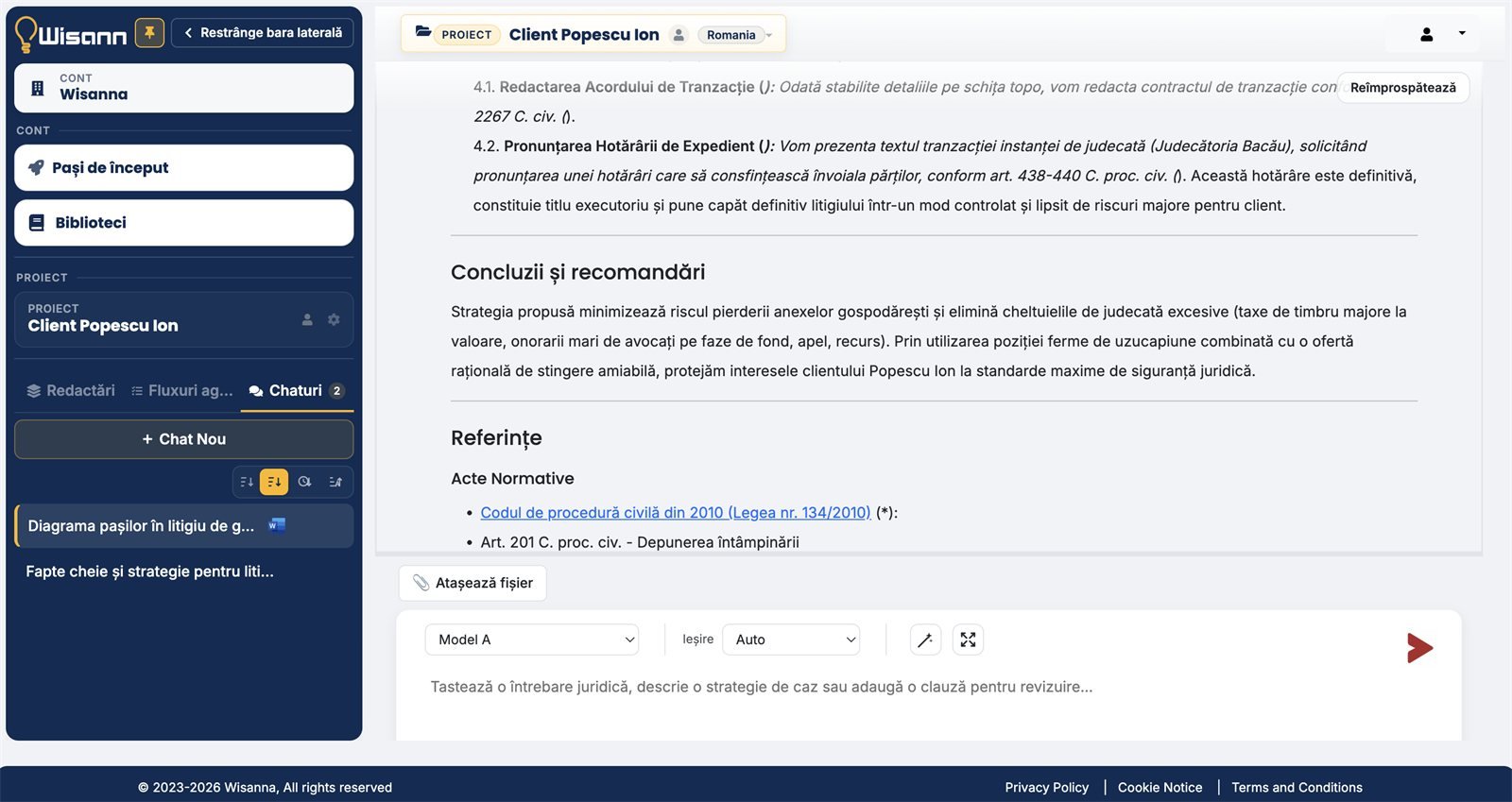Click the PROIECT badge in header
This screenshot has height=802, width=1512.
click(x=467, y=35)
